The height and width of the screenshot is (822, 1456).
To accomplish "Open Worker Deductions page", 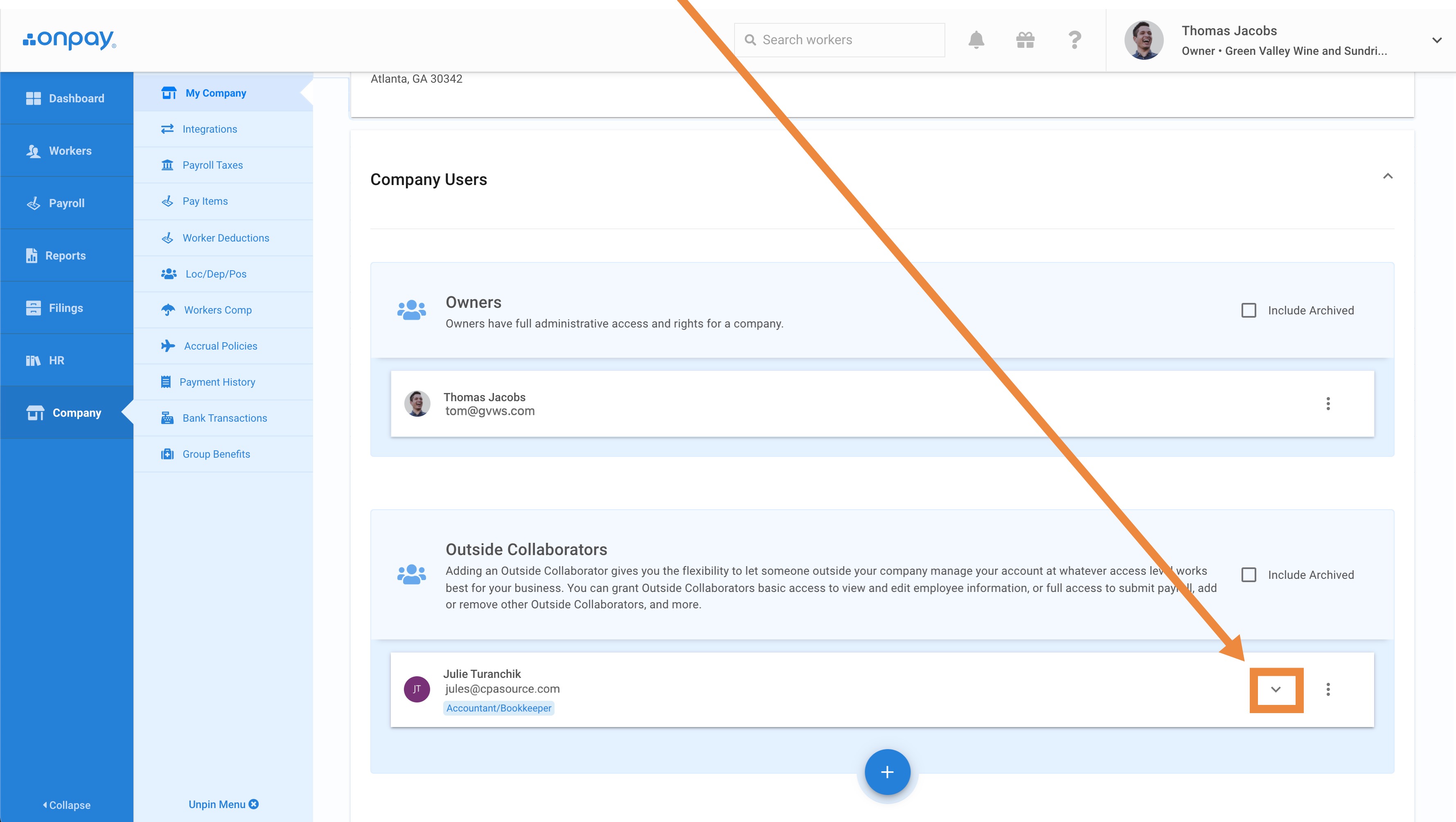I will pyautogui.click(x=223, y=238).
